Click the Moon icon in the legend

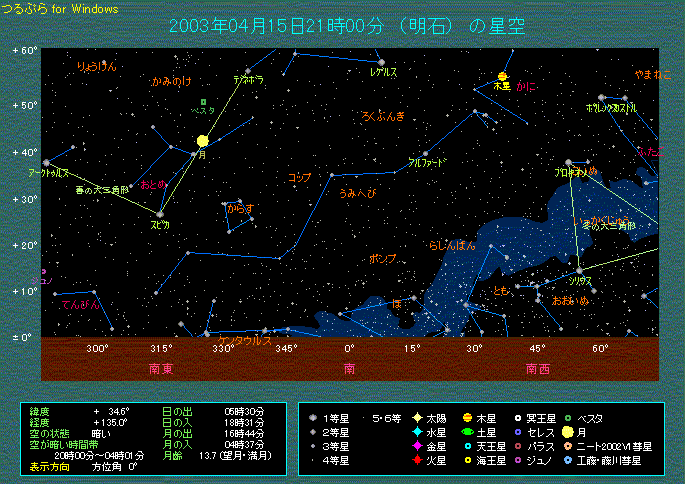[x=567, y=432]
